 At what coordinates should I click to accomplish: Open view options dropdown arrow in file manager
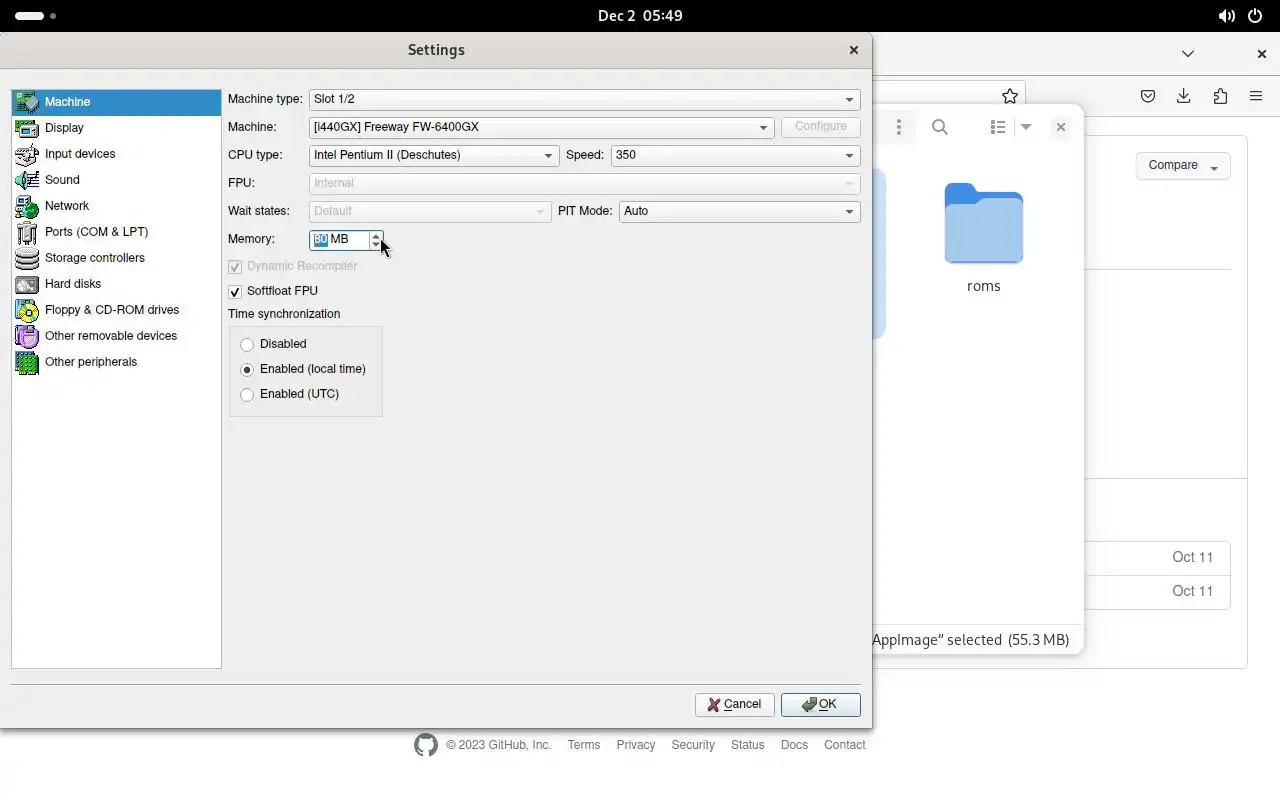(x=1026, y=127)
